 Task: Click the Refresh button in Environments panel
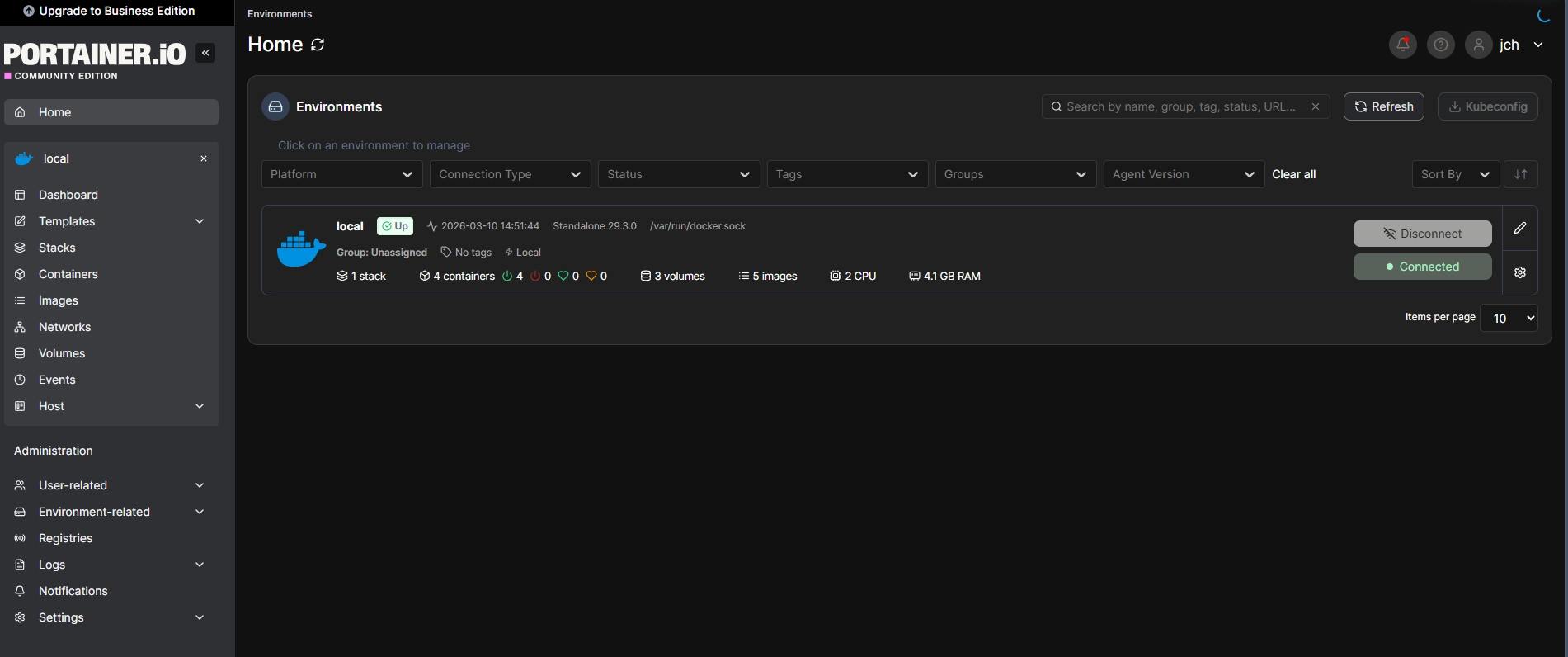1383,106
